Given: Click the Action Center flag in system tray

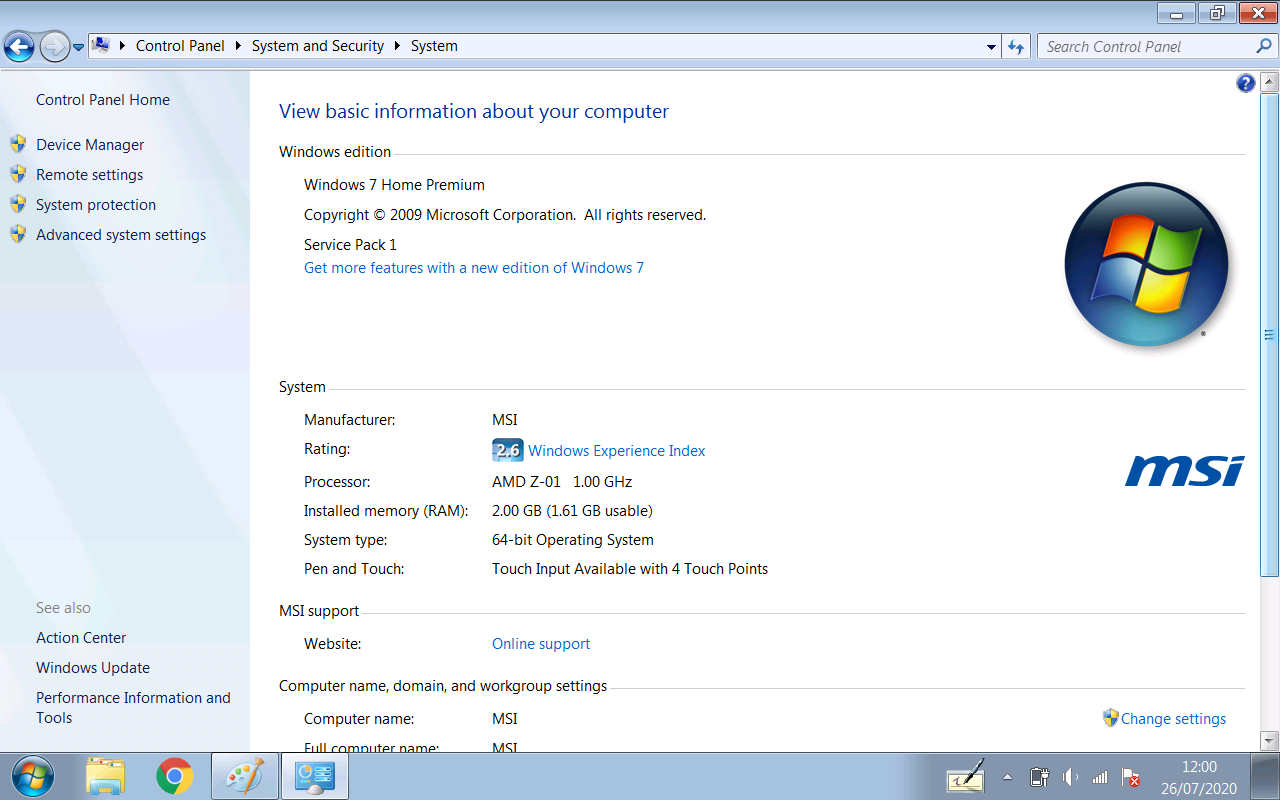Looking at the screenshot, I should coord(1130,776).
